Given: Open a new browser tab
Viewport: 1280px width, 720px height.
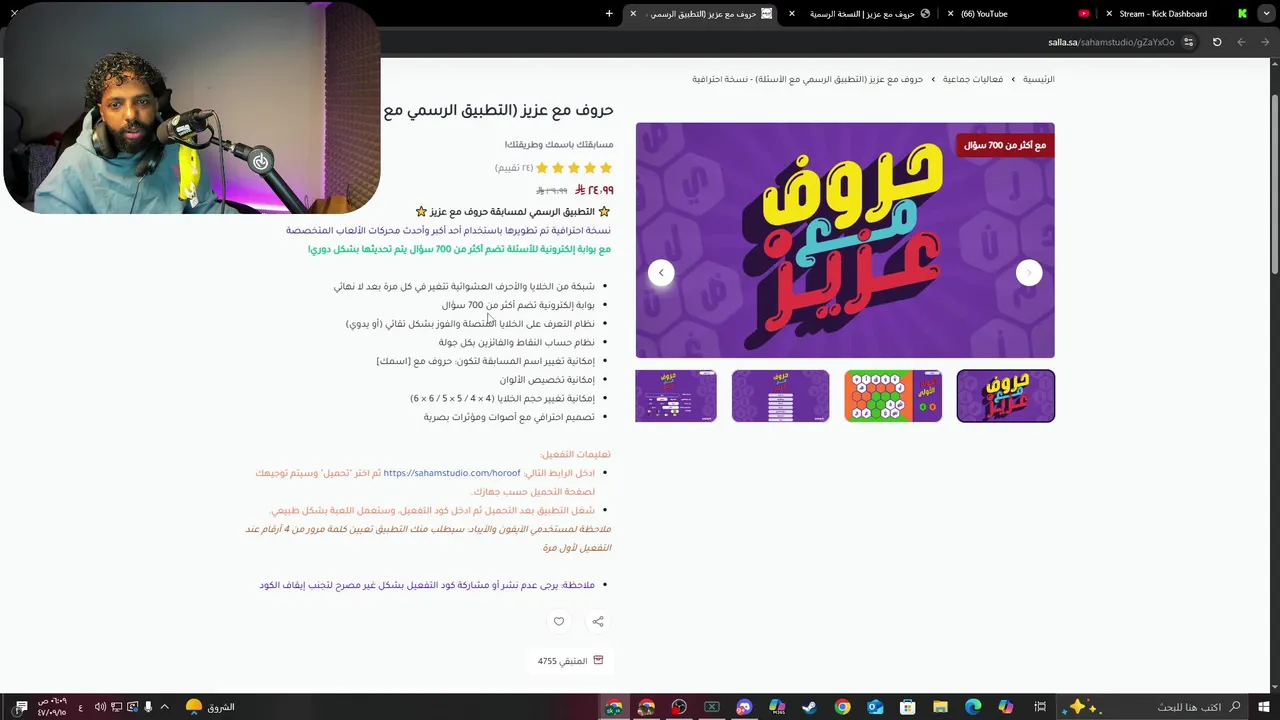Looking at the screenshot, I should [x=609, y=14].
